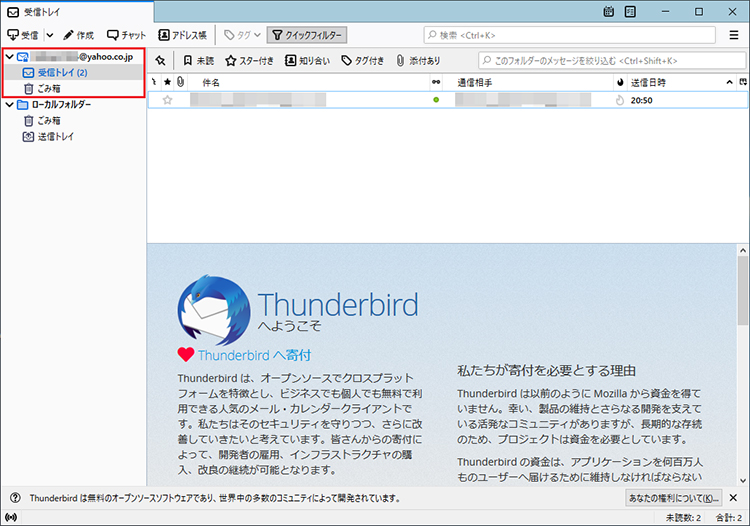Click the online status icon in status bar
This screenshot has width=750, height=526.
click(x=11, y=517)
